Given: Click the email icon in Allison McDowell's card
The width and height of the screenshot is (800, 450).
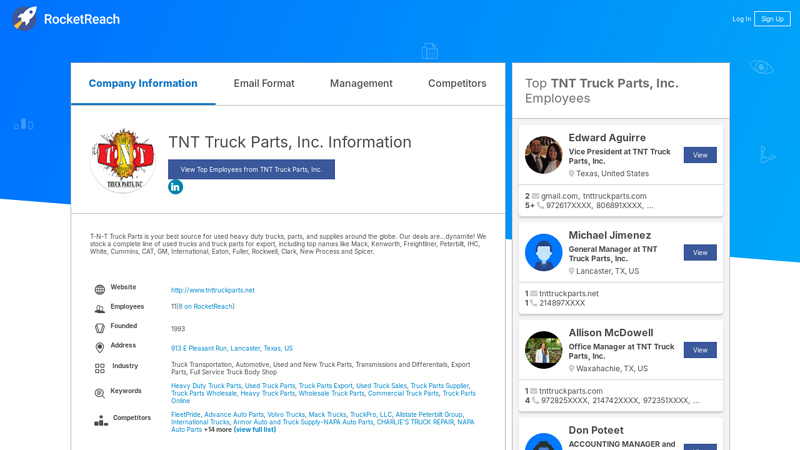Looking at the screenshot, I should tap(534, 391).
